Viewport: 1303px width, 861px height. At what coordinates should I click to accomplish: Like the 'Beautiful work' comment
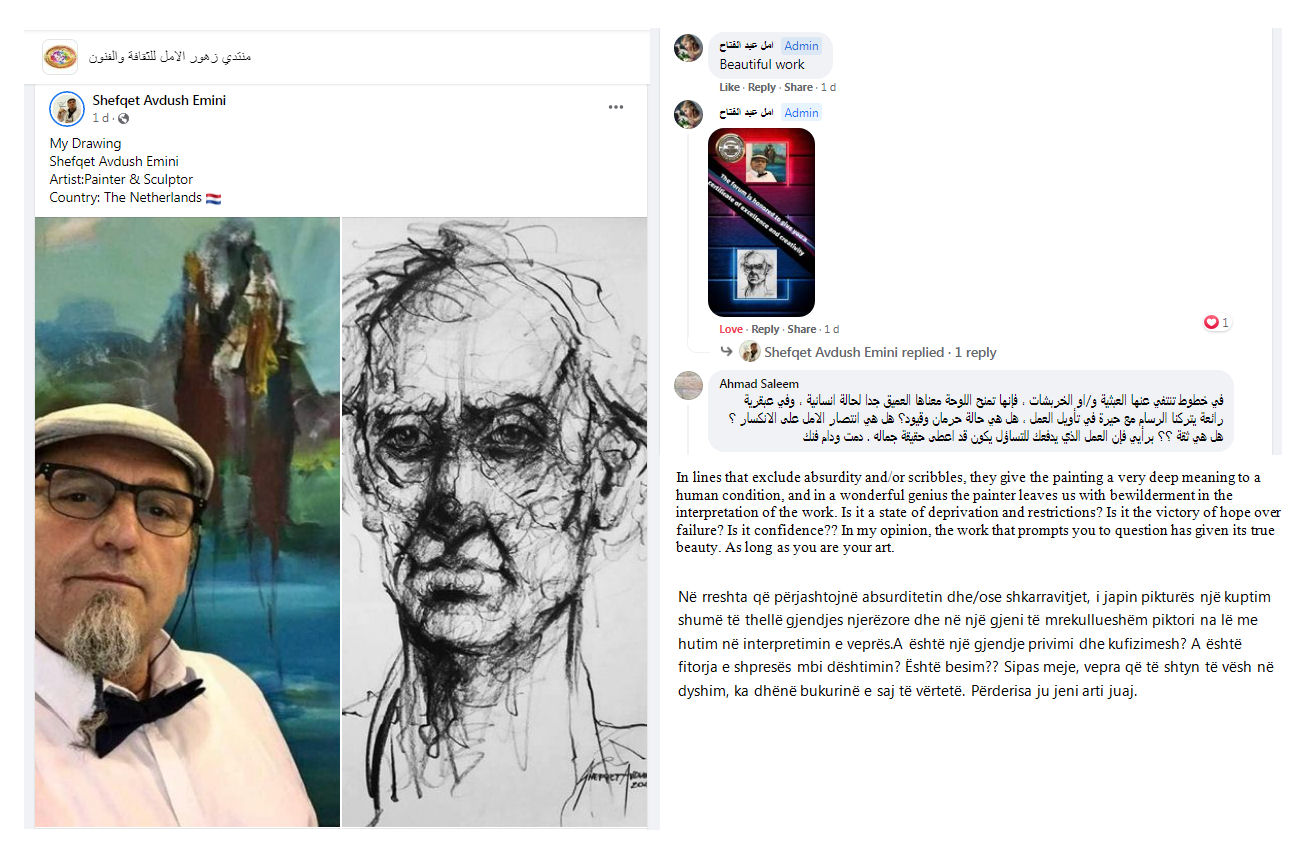coord(730,87)
